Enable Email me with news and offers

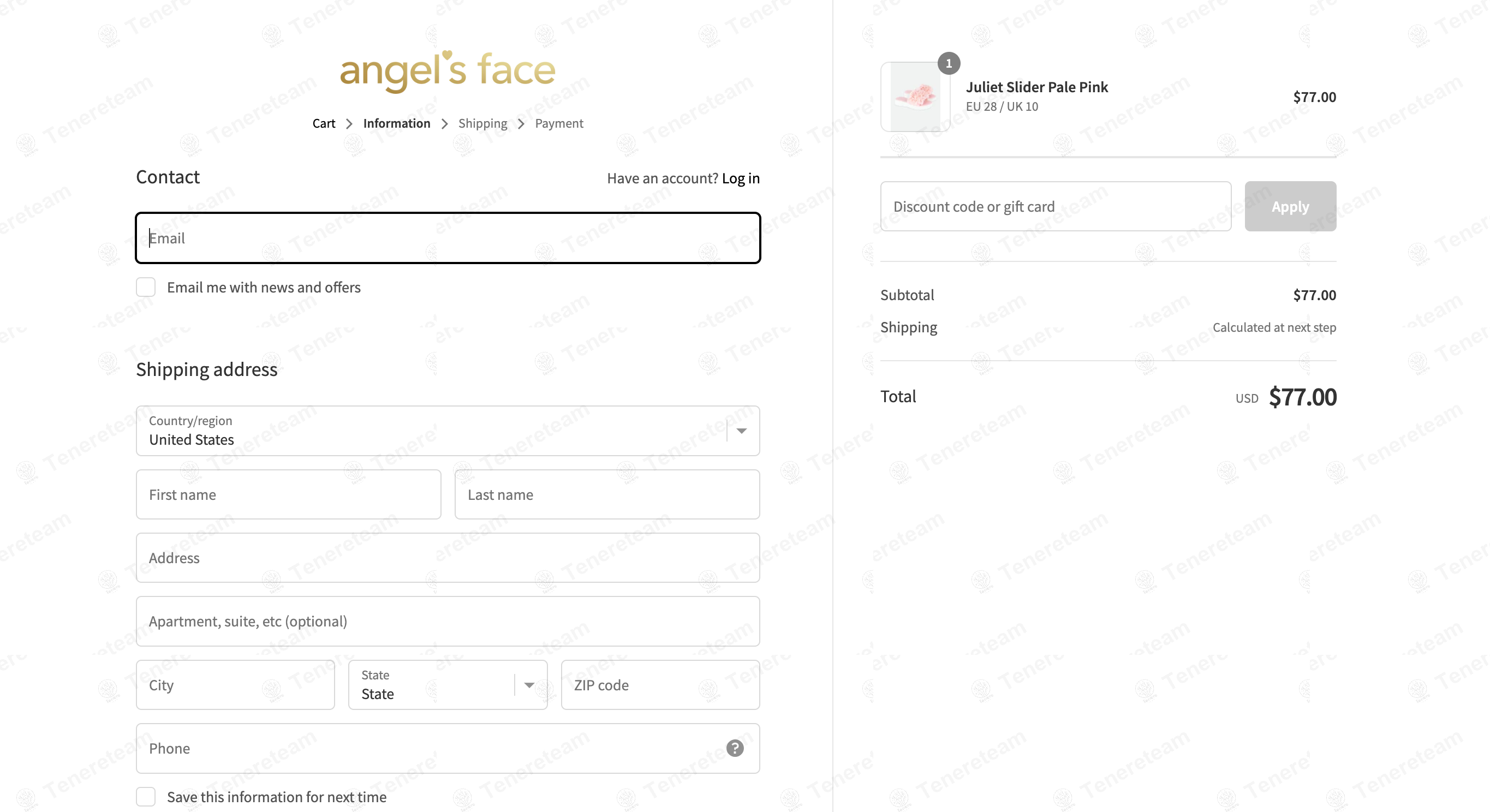146,287
